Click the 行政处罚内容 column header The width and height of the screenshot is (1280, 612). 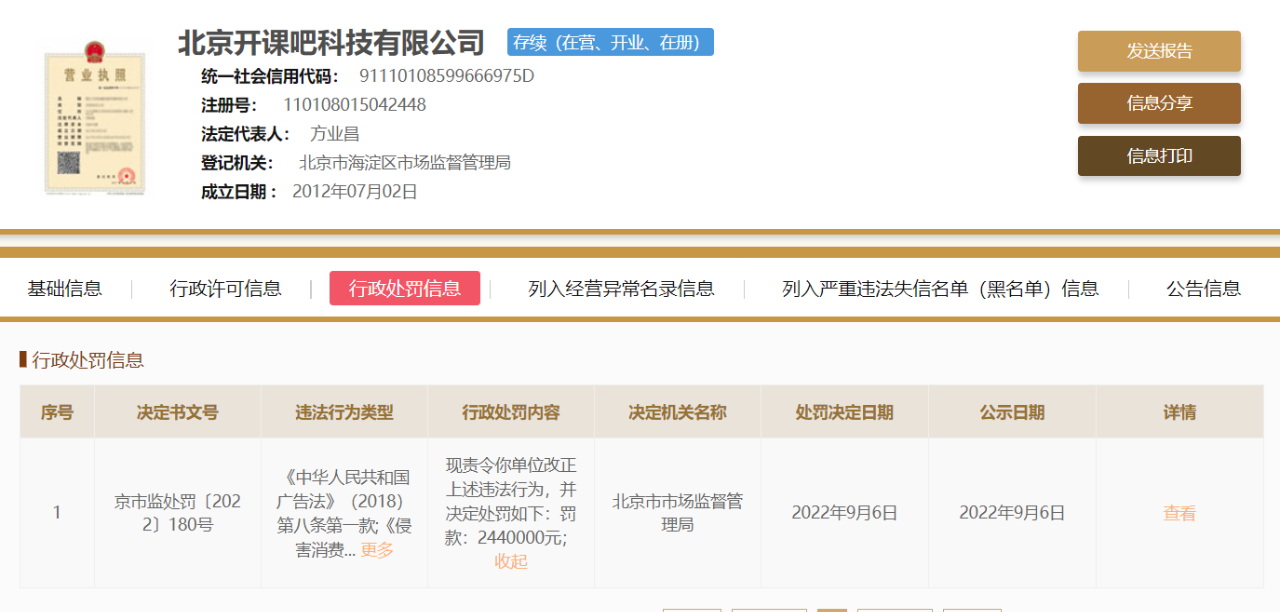point(511,412)
